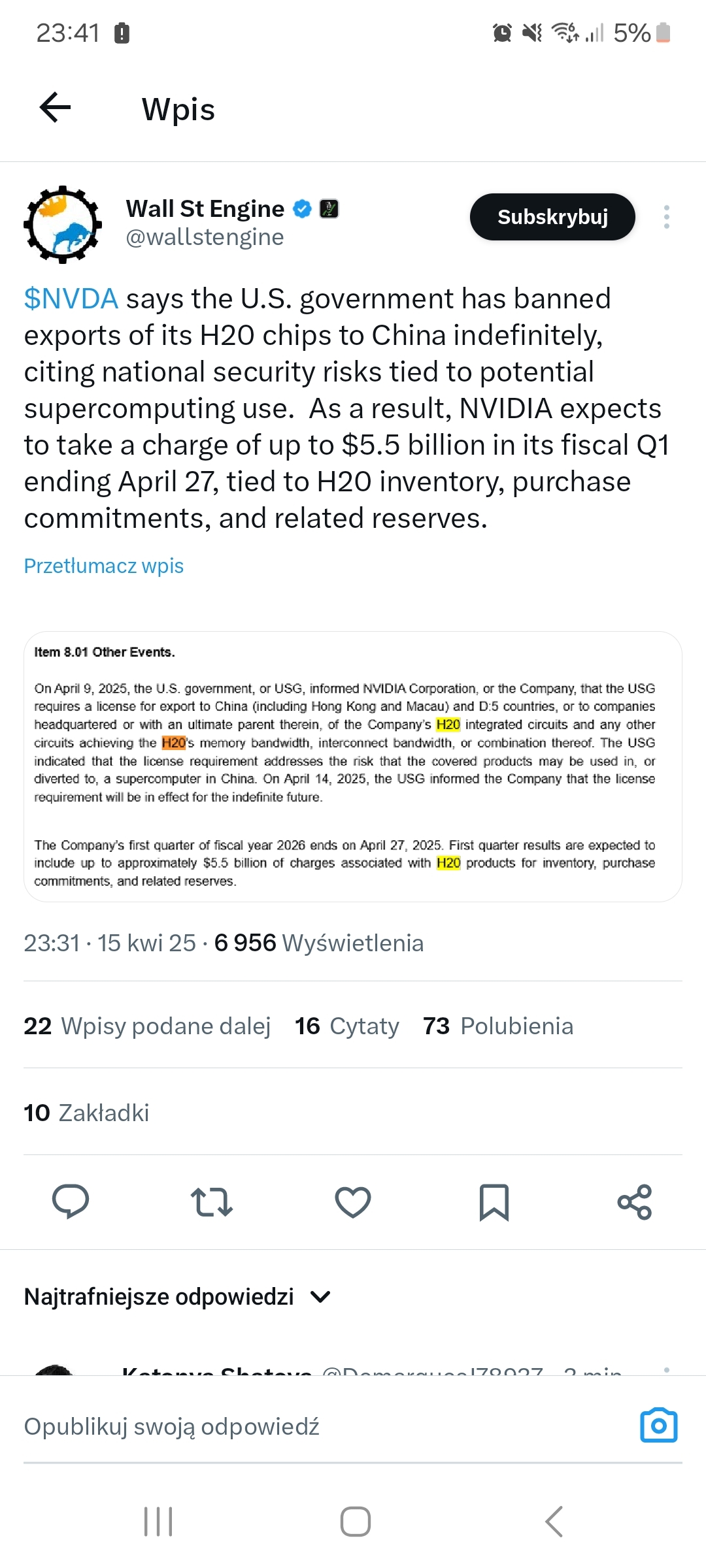Screen dimensions: 706x1568
Task: Tap the back arrow icon
Action: (56, 108)
